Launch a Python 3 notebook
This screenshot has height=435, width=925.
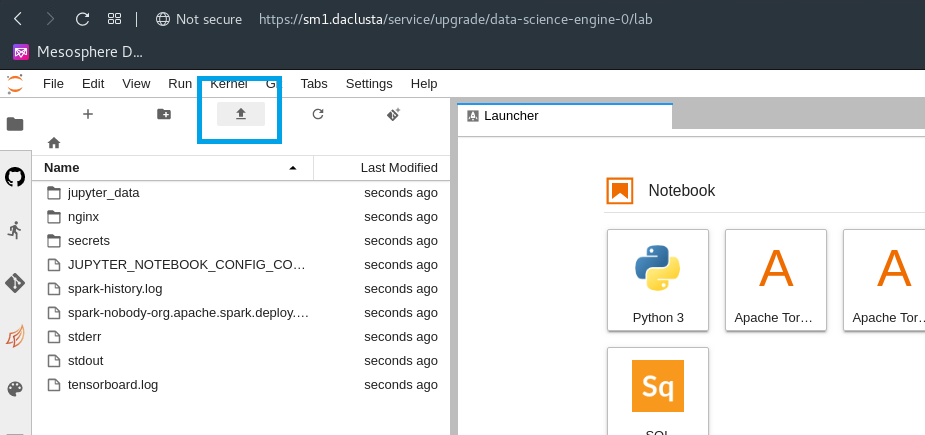(658, 280)
